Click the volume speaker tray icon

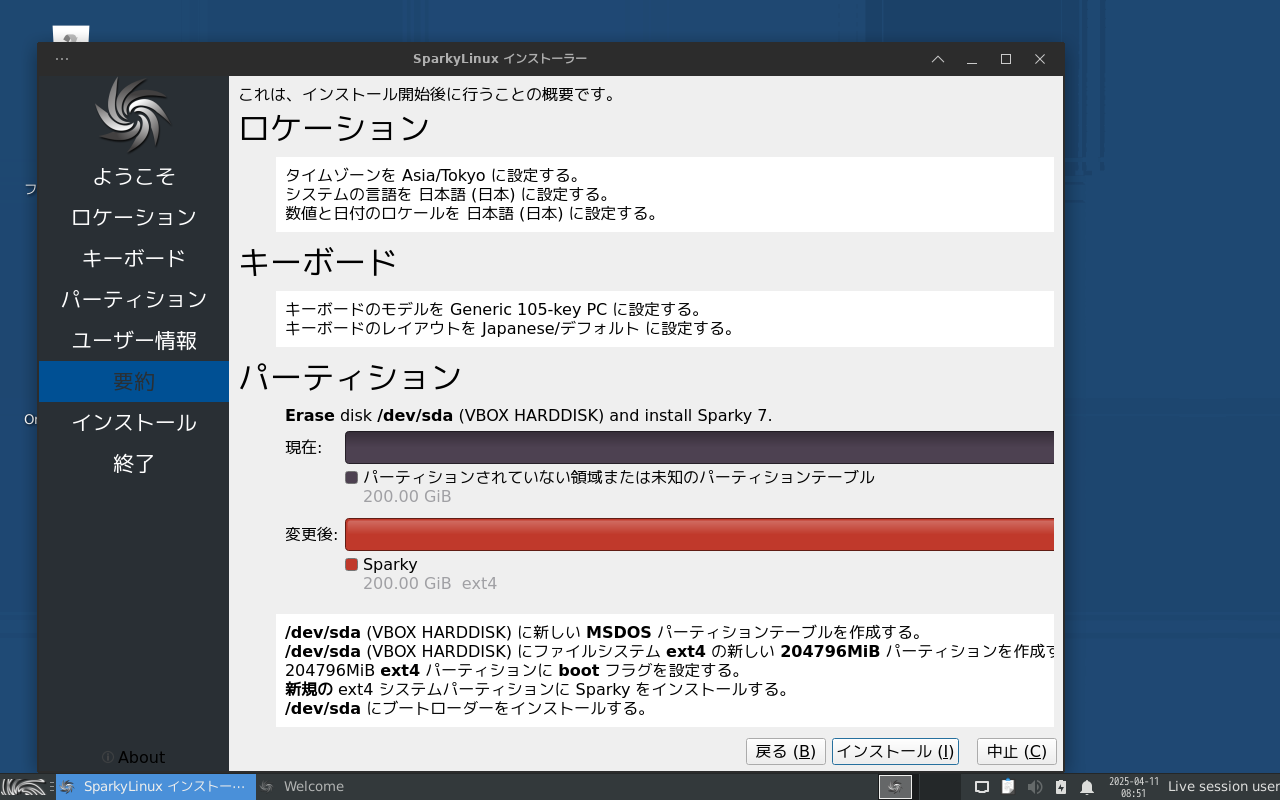pos(1035,787)
